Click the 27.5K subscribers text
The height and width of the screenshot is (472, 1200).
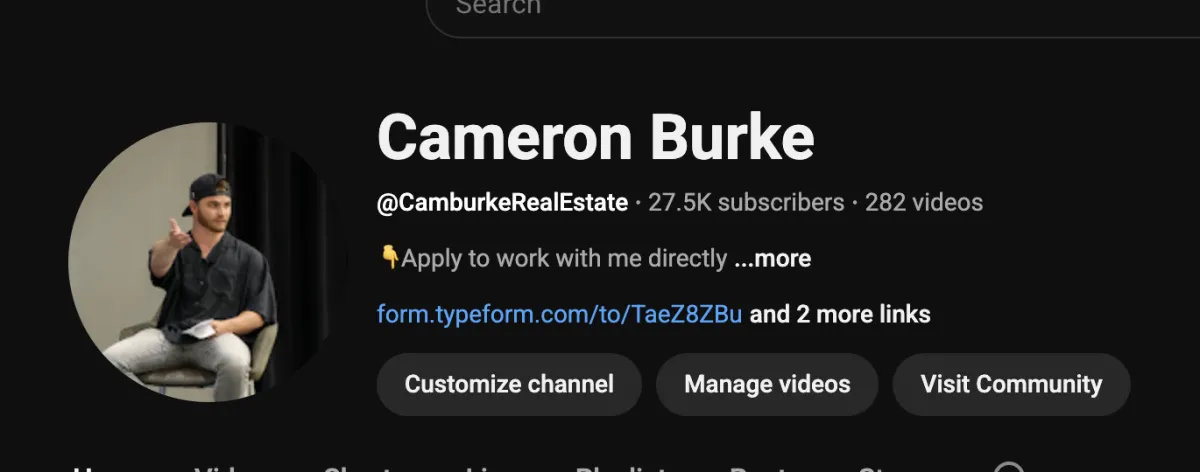tap(746, 203)
